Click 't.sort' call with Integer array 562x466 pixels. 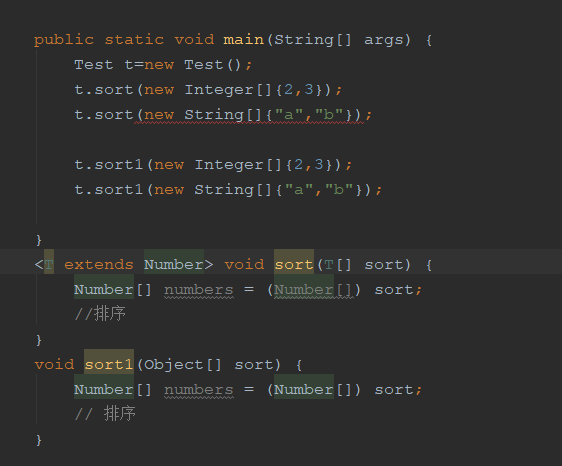pyautogui.click(x=104, y=90)
